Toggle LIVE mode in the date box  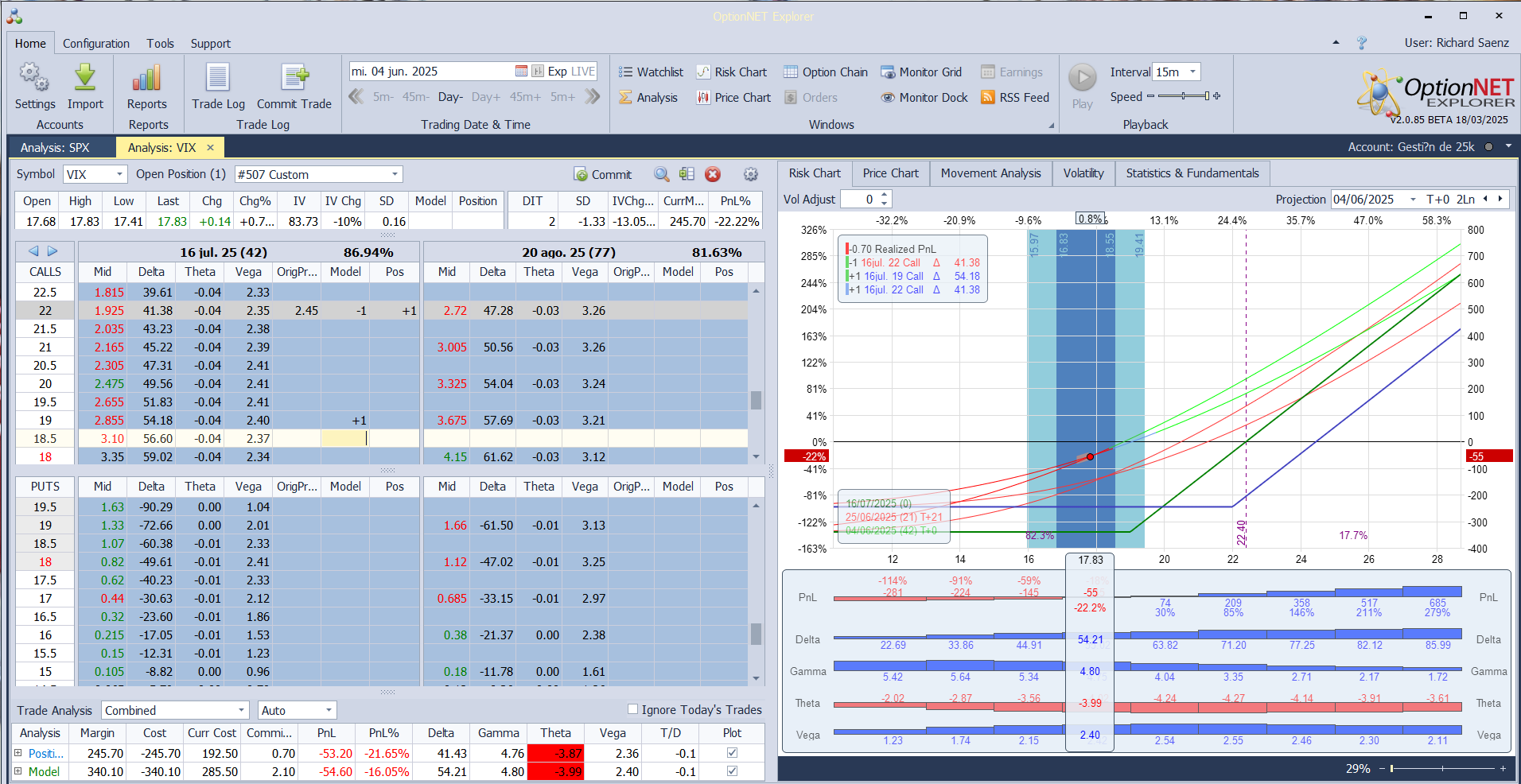tap(583, 71)
